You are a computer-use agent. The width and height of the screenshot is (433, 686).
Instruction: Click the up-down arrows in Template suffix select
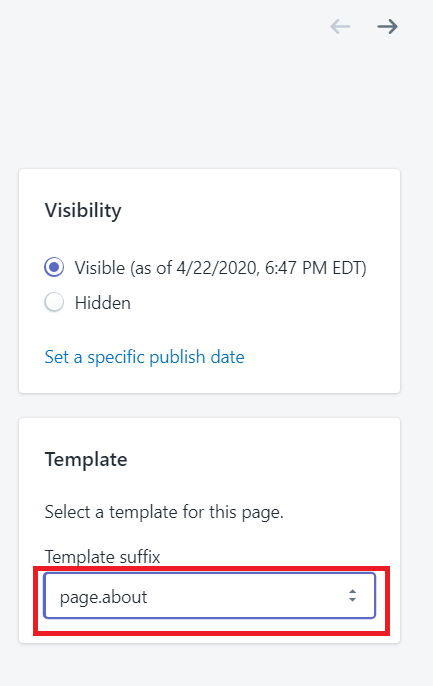pos(353,595)
